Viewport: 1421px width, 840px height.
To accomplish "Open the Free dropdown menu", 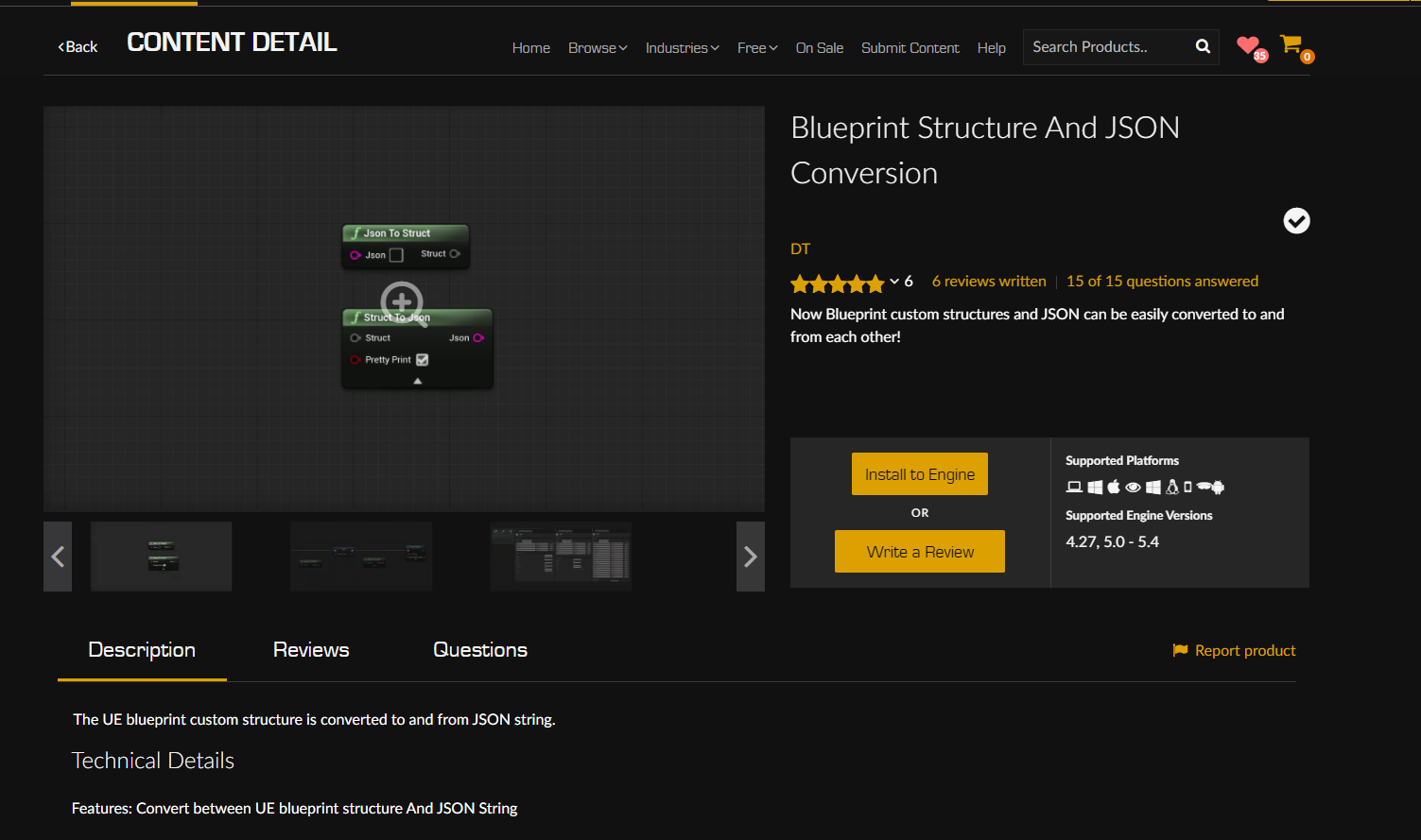I will 757,48.
